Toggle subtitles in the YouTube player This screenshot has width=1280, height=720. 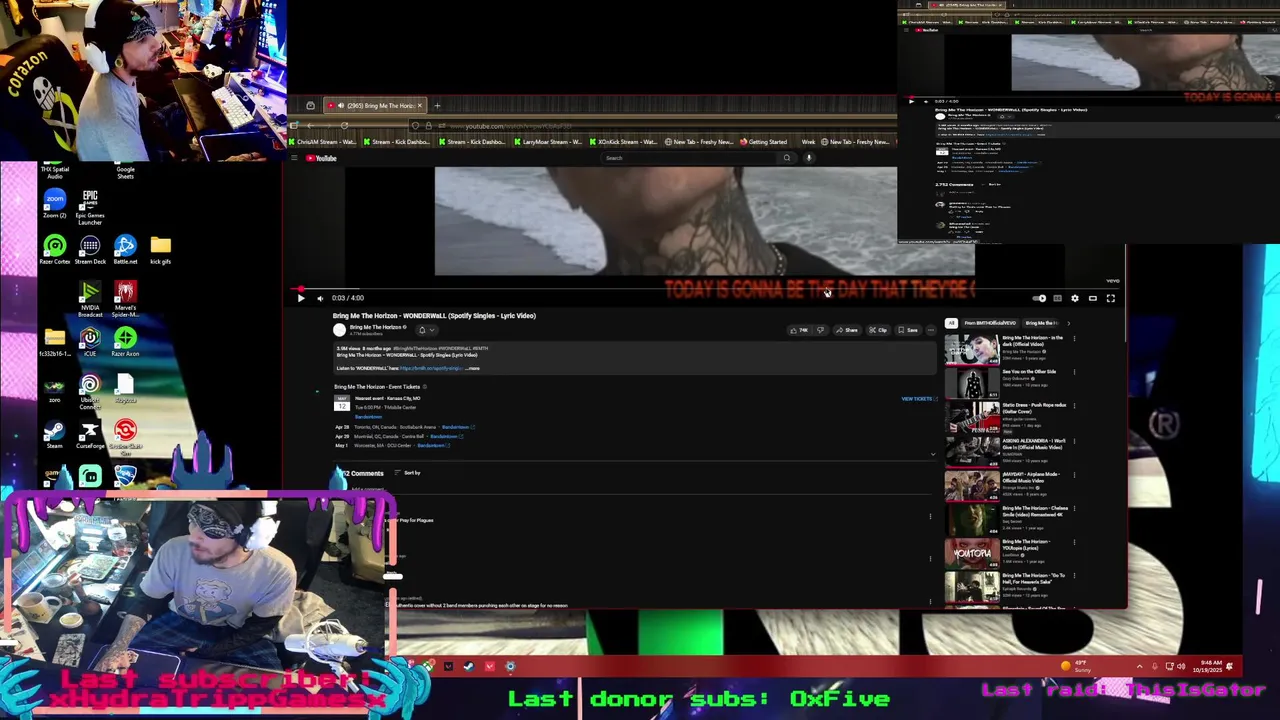click(1057, 298)
